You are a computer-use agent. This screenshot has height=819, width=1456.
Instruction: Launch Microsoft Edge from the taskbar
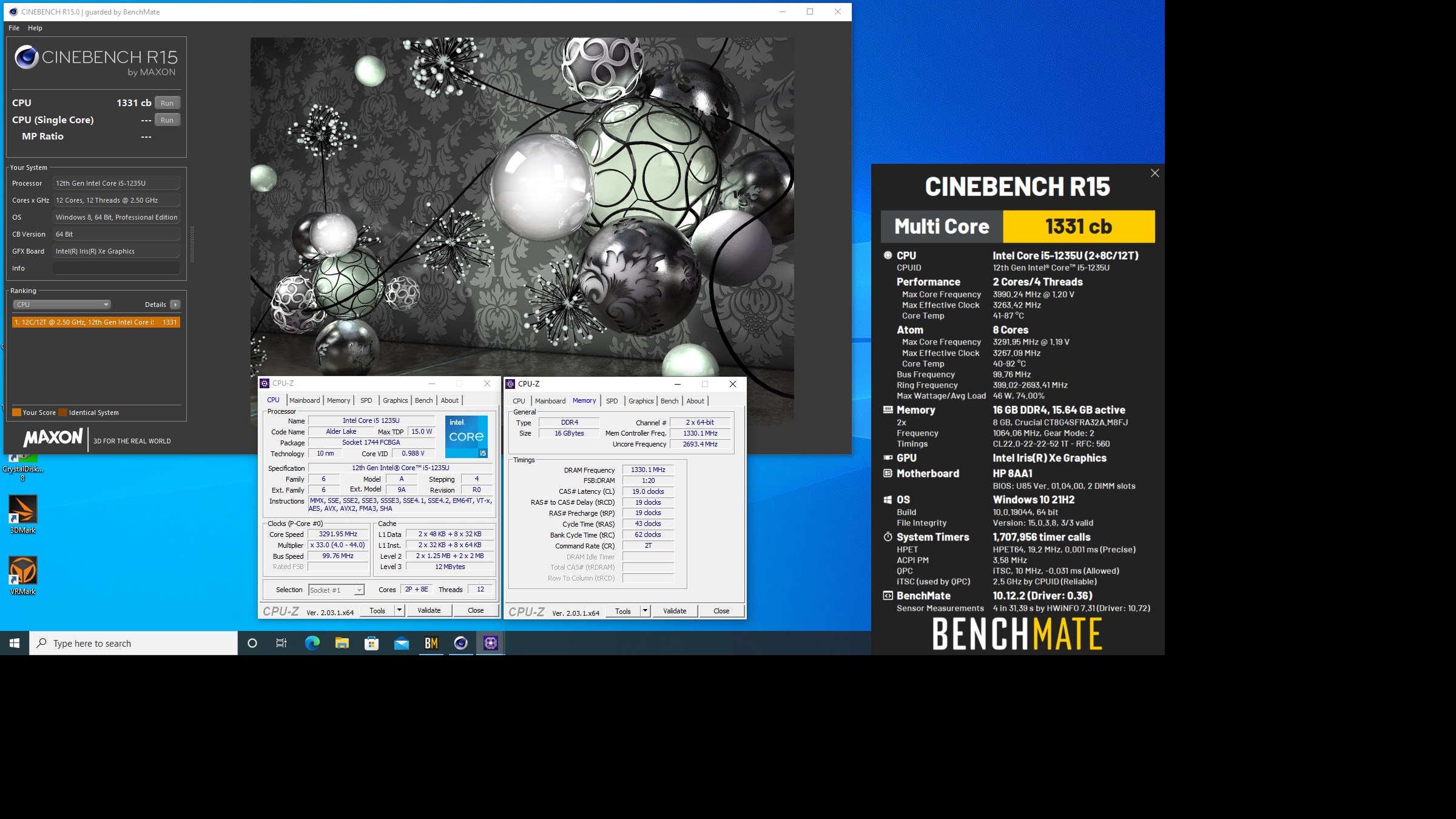pyautogui.click(x=312, y=643)
